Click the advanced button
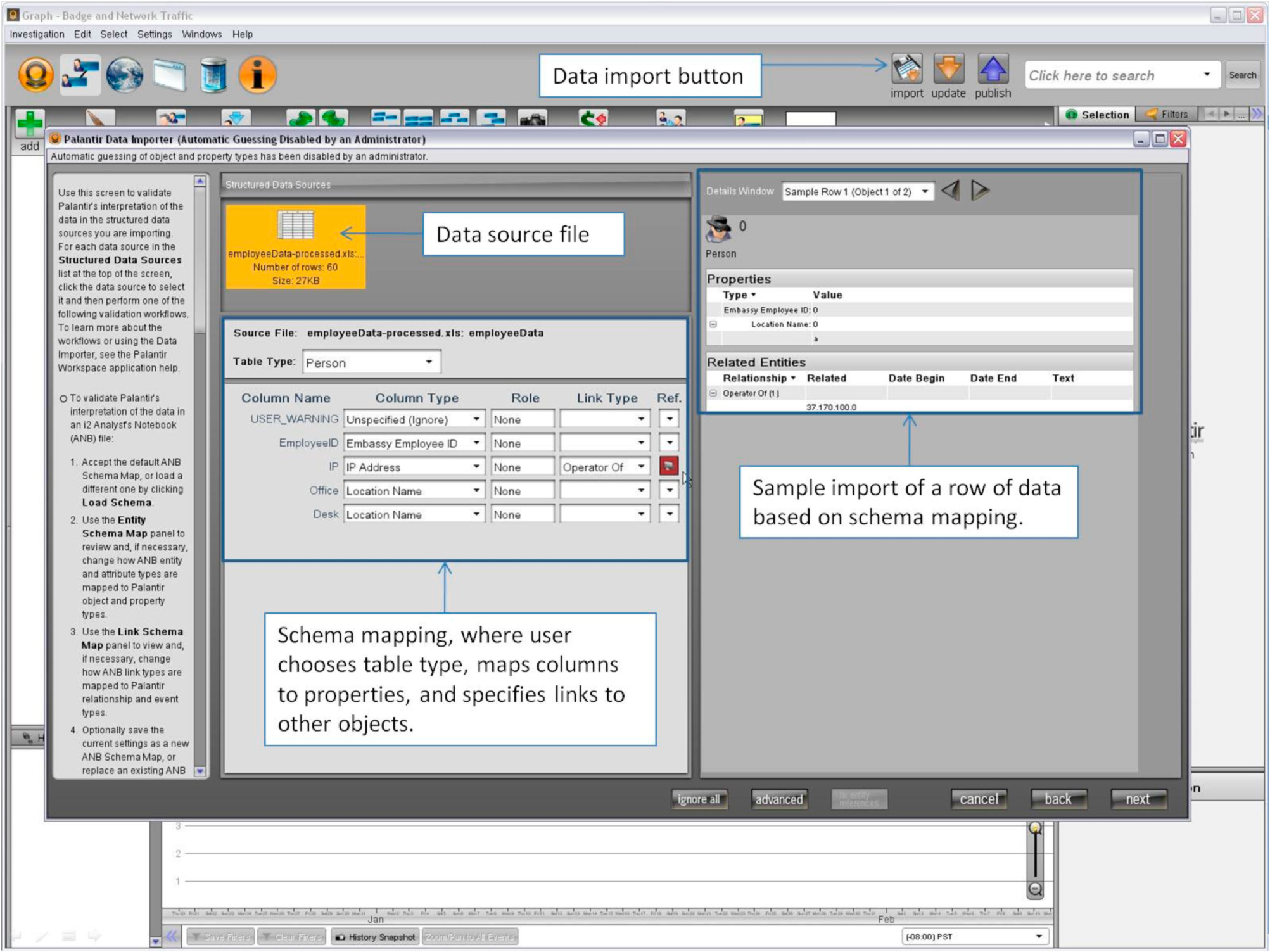Screen dimensions: 1270x952 point(779,799)
